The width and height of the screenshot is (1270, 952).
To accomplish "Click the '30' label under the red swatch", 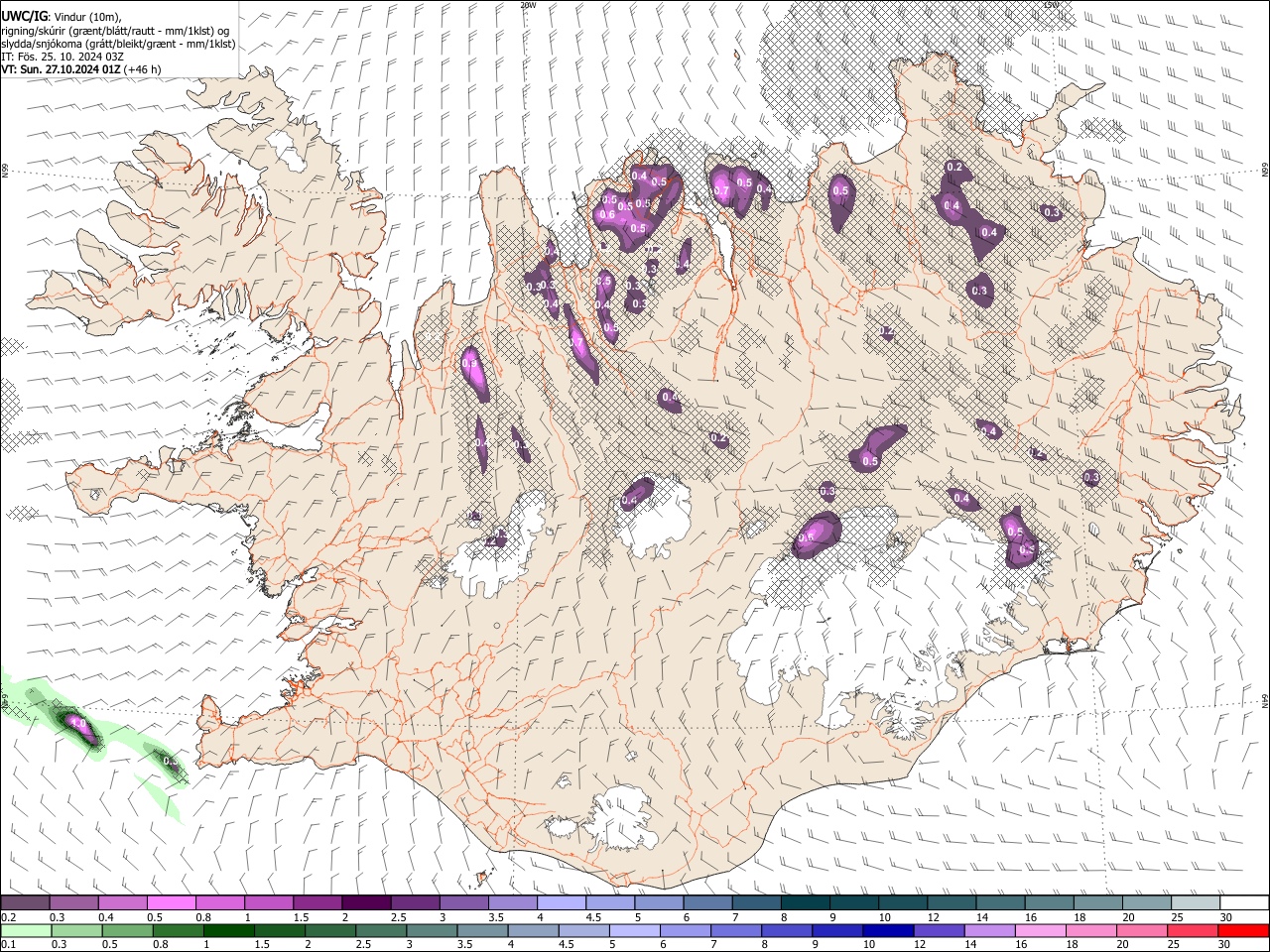I will (x=1226, y=944).
